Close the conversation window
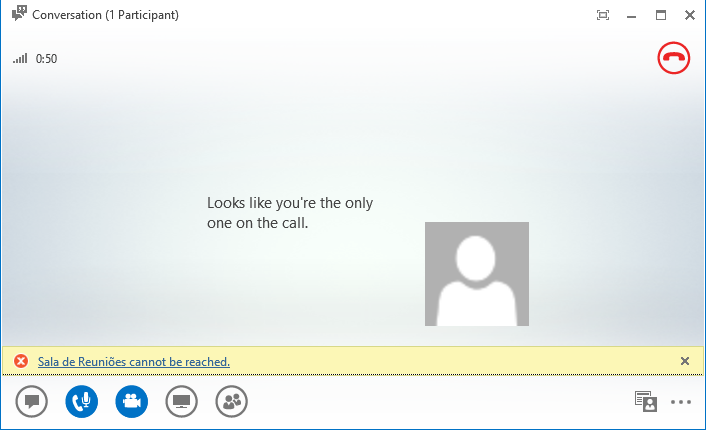The width and height of the screenshot is (706, 430). (x=690, y=15)
